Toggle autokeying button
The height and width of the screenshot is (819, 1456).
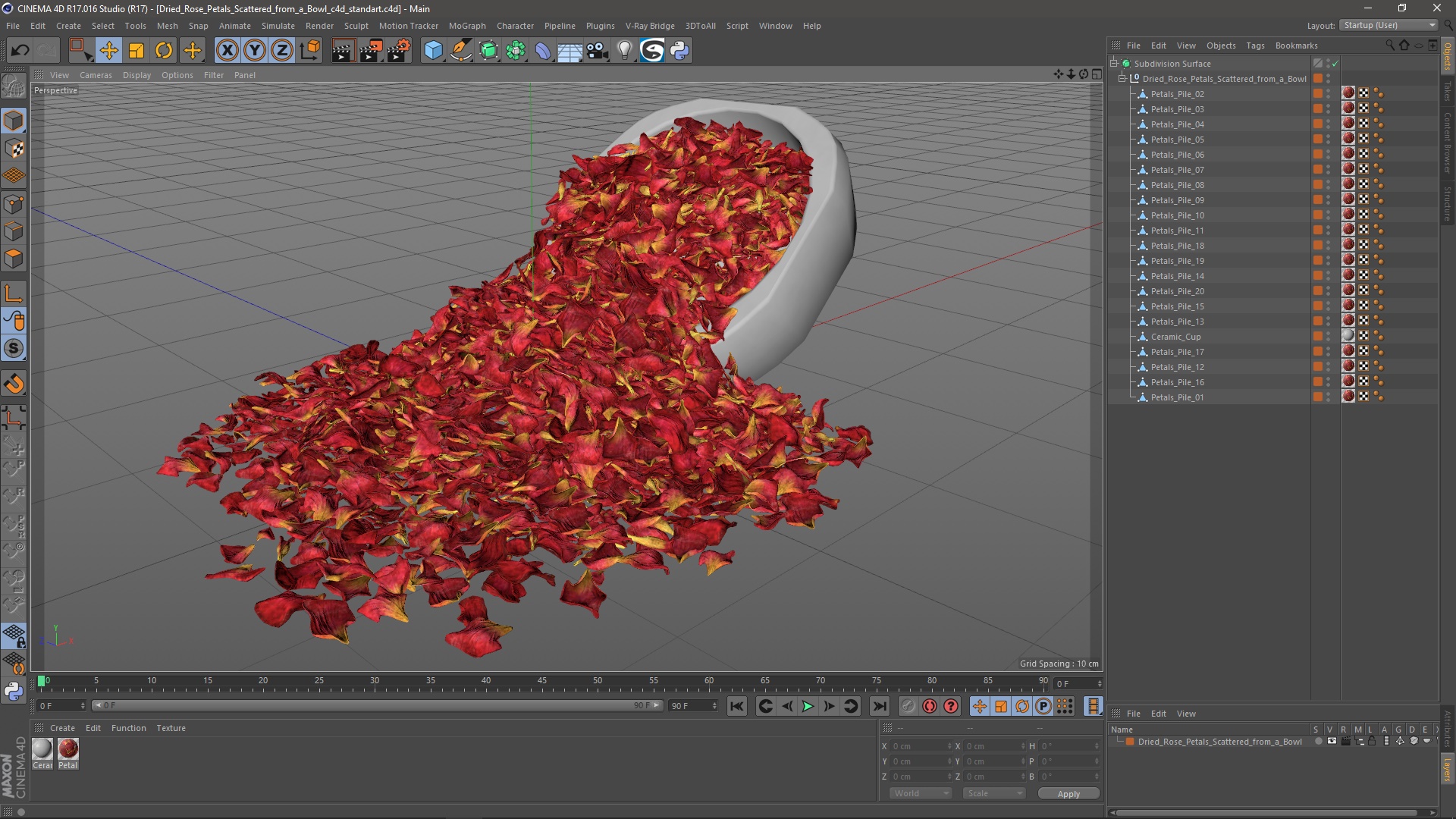(x=930, y=706)
